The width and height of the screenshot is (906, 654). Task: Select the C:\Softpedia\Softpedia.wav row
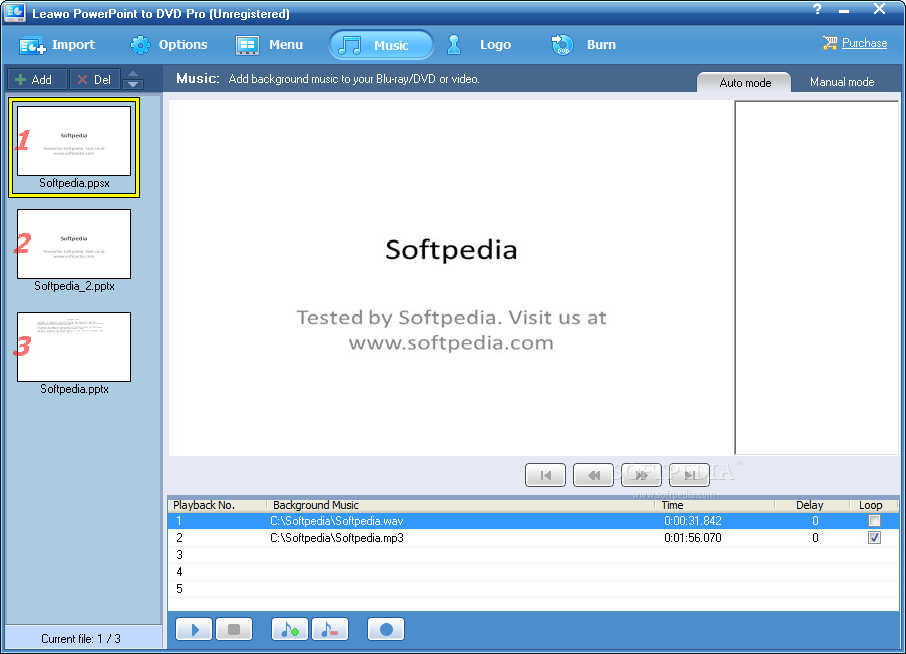pyautogui.click(x=533, y=521)
